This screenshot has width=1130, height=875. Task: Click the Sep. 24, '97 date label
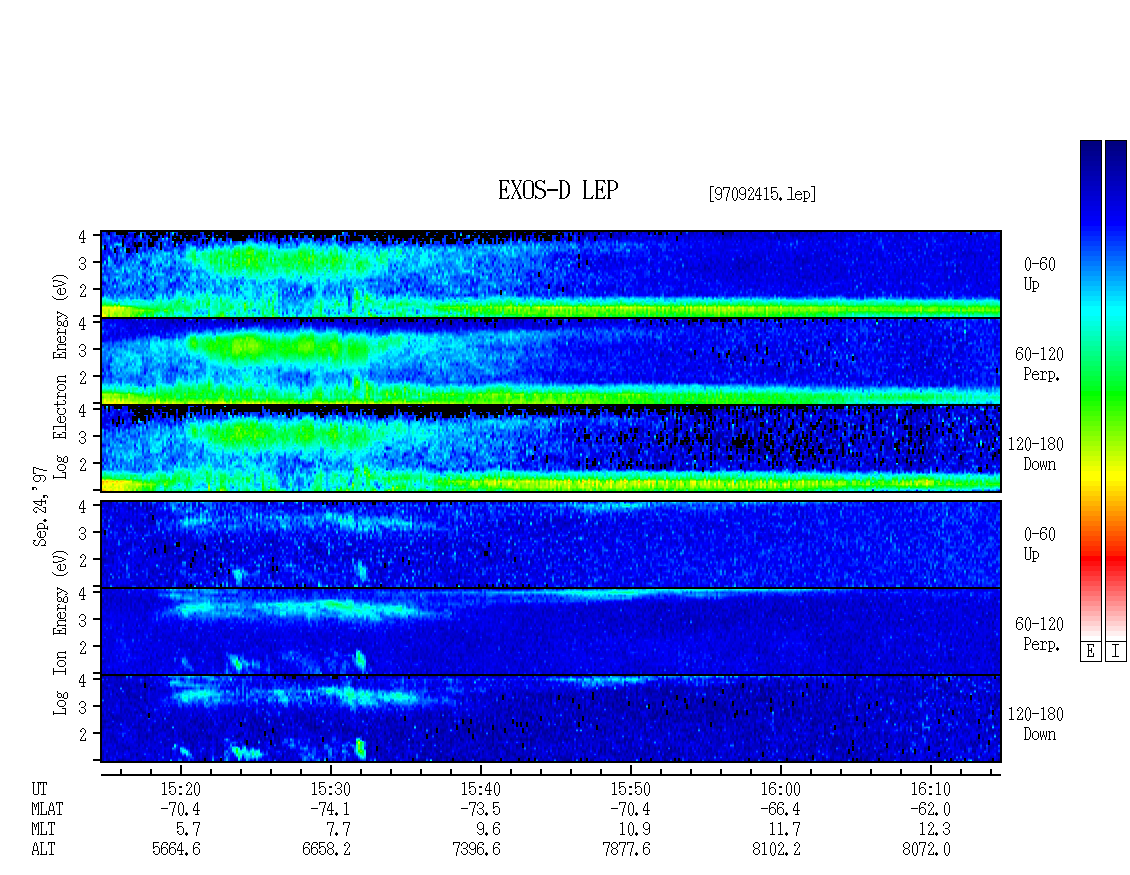40,507
